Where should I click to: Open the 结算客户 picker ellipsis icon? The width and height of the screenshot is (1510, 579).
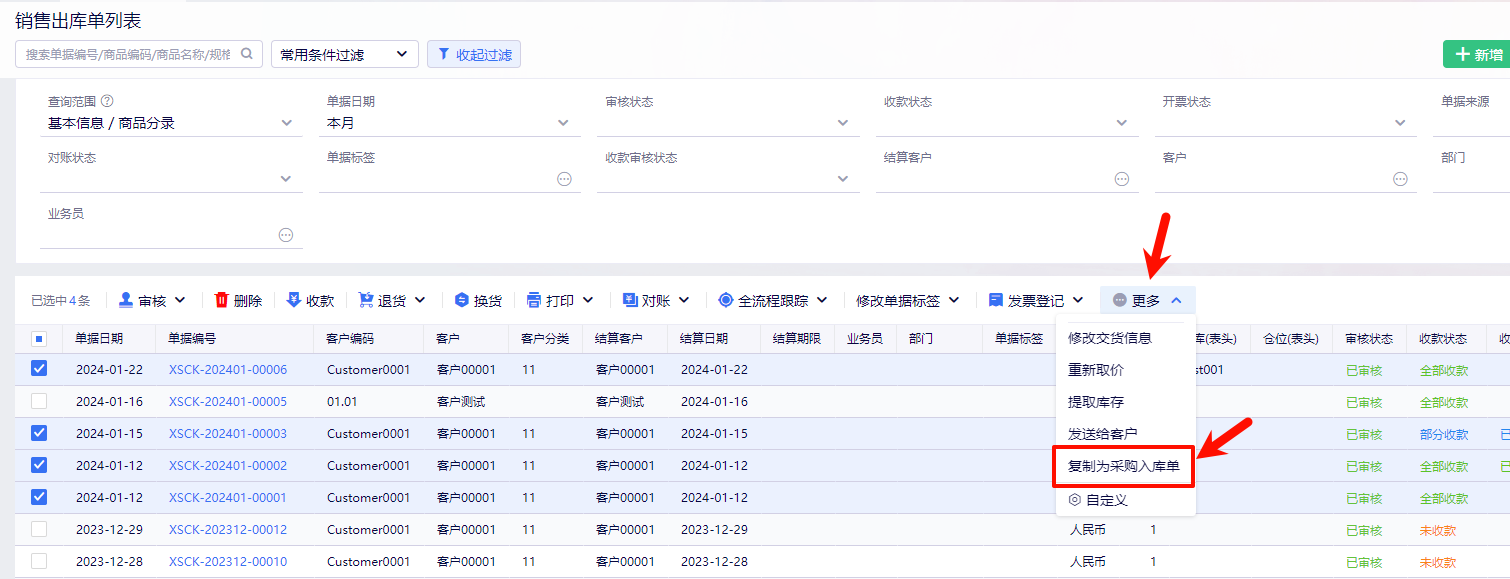[1122, 179]
